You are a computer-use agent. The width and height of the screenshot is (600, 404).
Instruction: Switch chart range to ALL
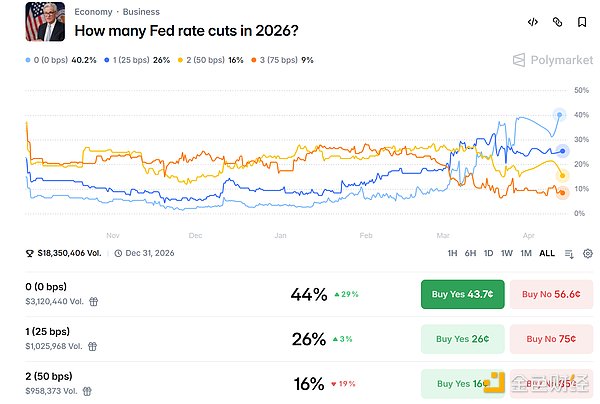[x=547, y=254]
